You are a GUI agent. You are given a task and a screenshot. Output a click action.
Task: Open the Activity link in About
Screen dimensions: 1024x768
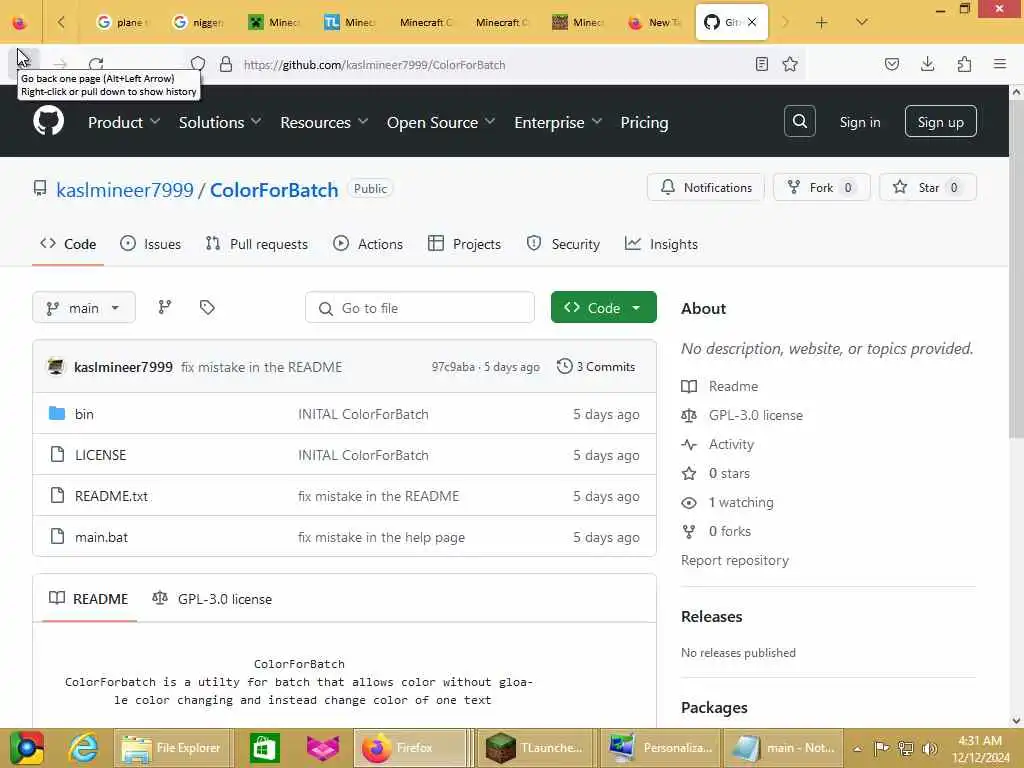tap(731, 444)
